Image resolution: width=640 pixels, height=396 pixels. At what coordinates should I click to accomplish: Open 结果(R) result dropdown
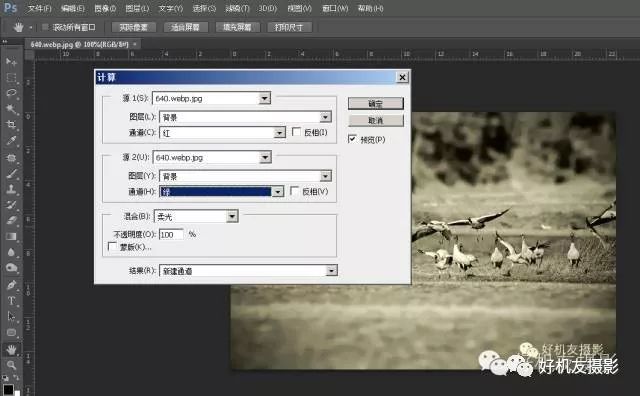[x=331, y=270]
